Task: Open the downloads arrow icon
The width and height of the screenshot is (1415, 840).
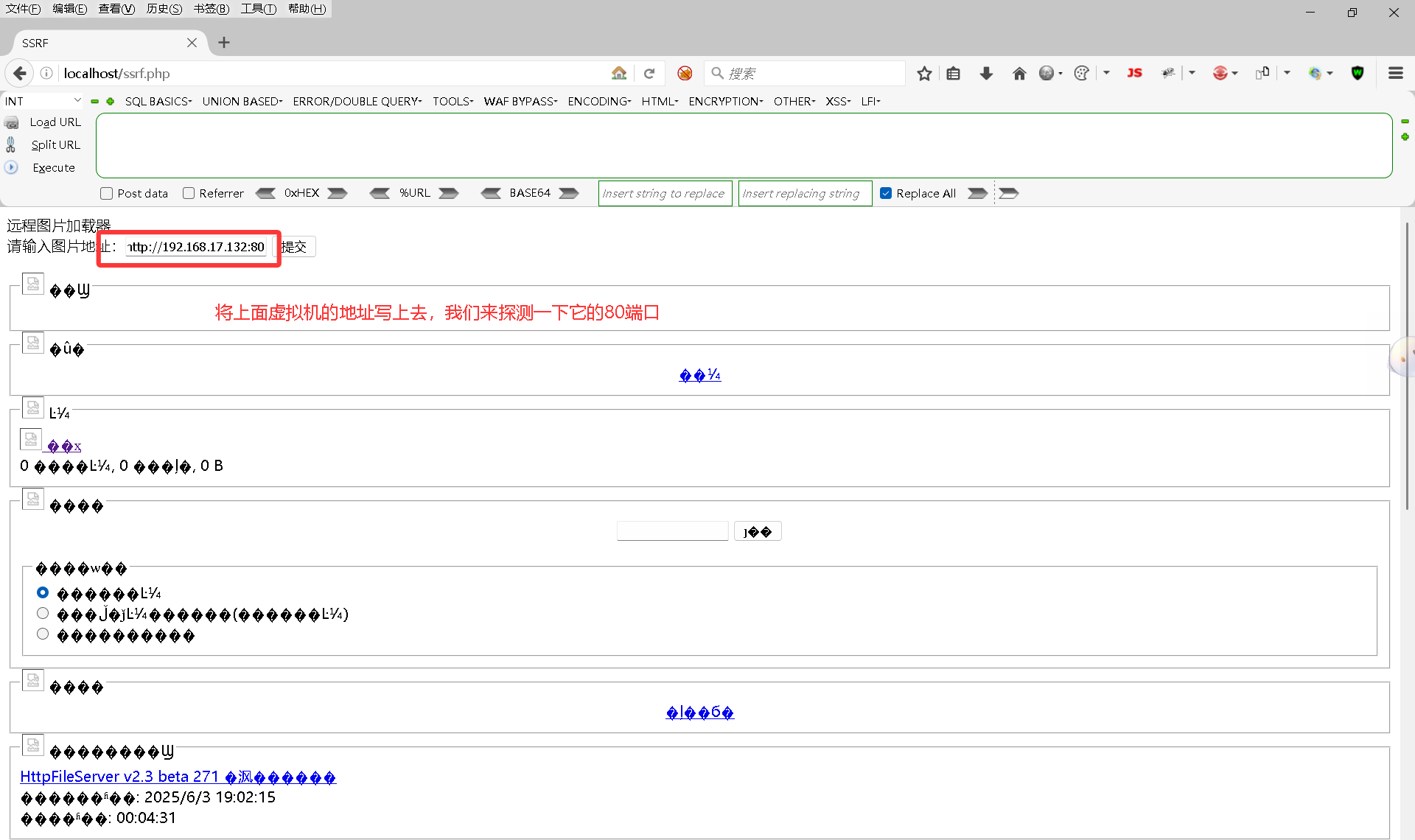Action: tap(986, 73)
